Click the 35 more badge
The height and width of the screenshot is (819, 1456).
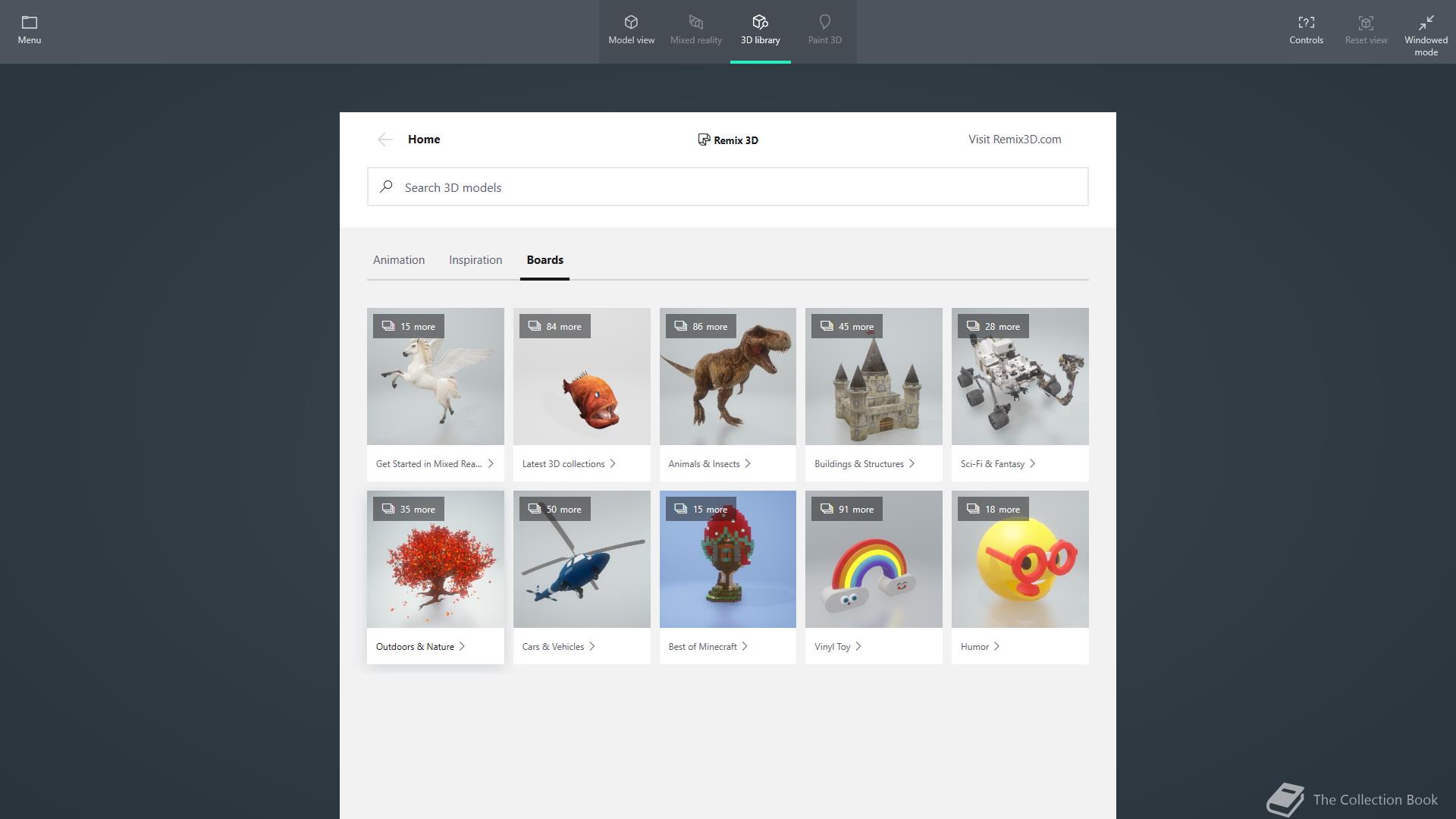click(409, 509)
